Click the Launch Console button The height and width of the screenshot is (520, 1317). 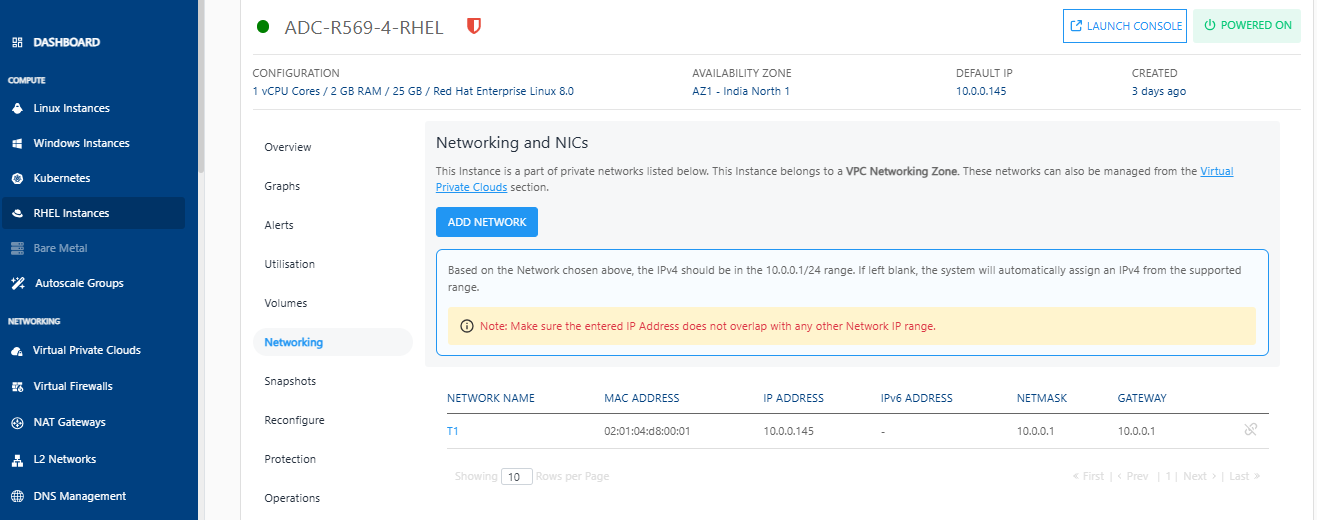pyautogui.click(x=1125, y=26)
